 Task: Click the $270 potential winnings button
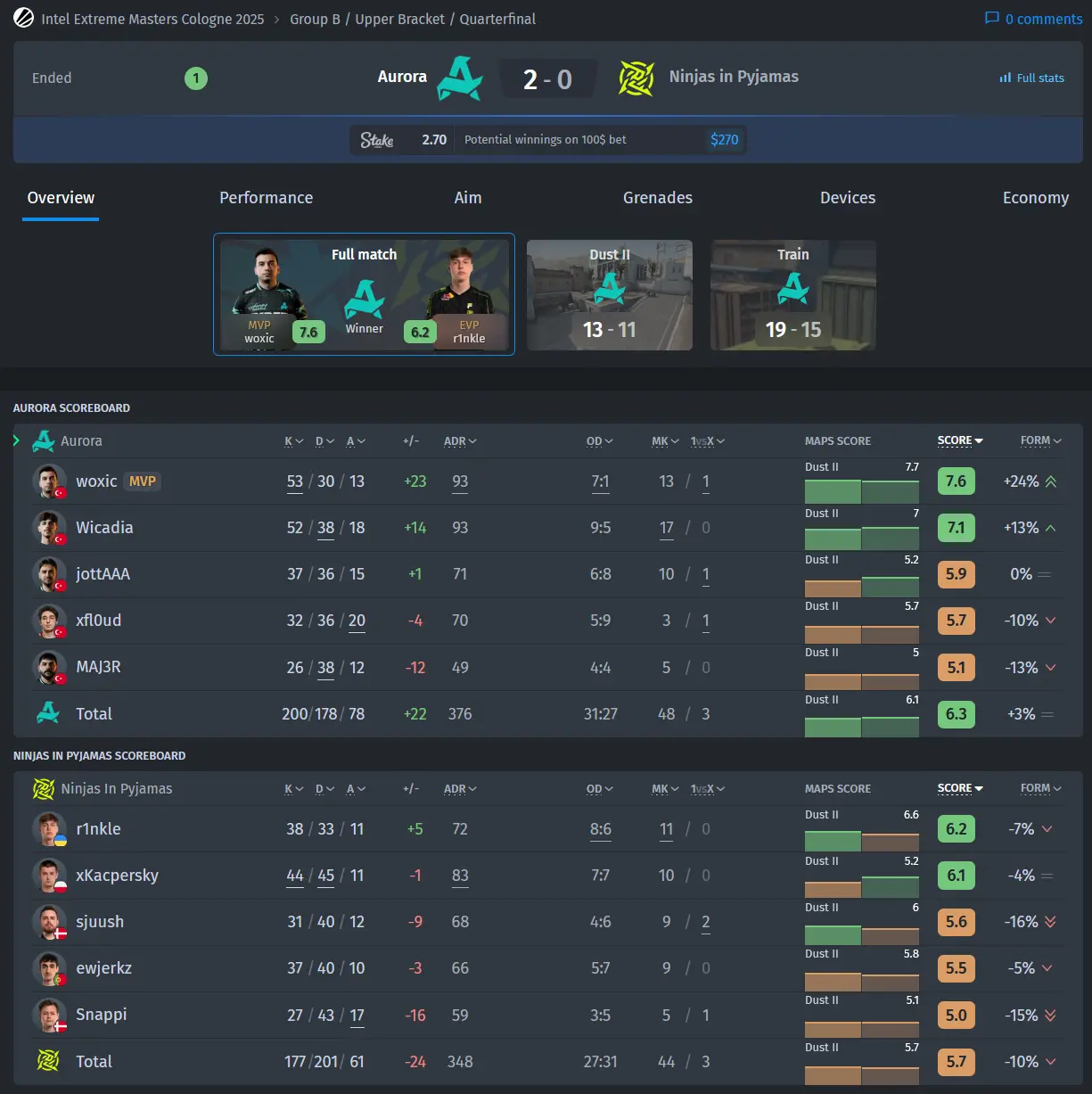pyautogui.click(x=724, y=140)
